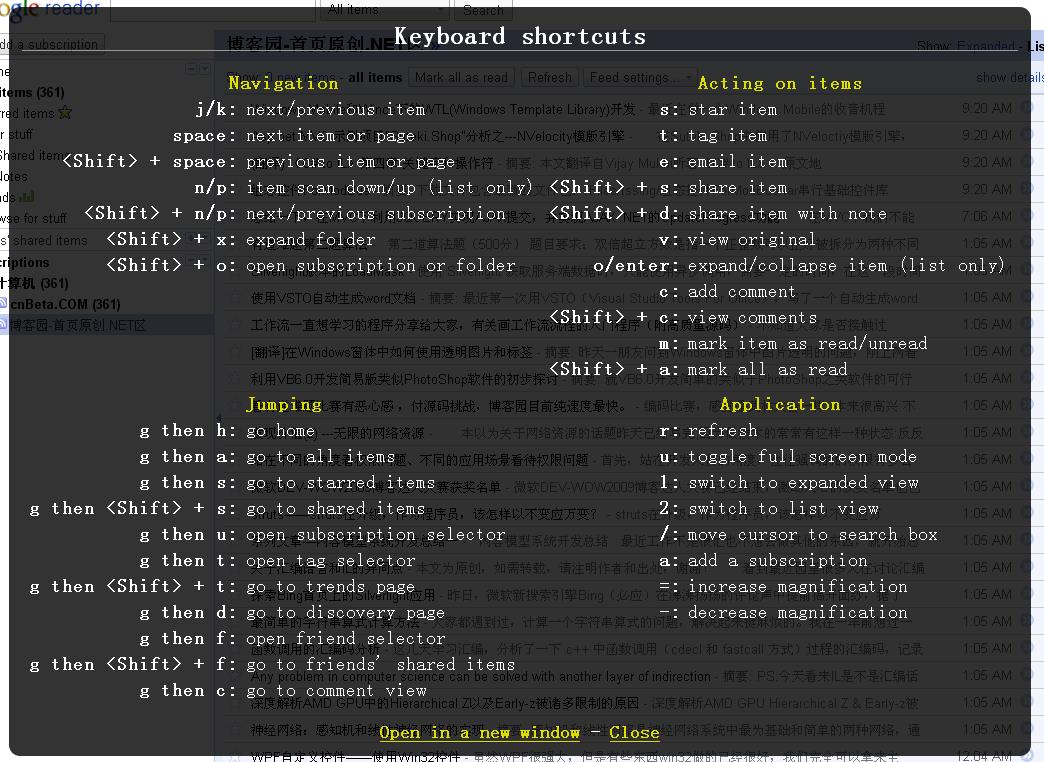
Task: Click the 'Navigation' section heading
Action: pyautogui.click(x=283, y=83)
